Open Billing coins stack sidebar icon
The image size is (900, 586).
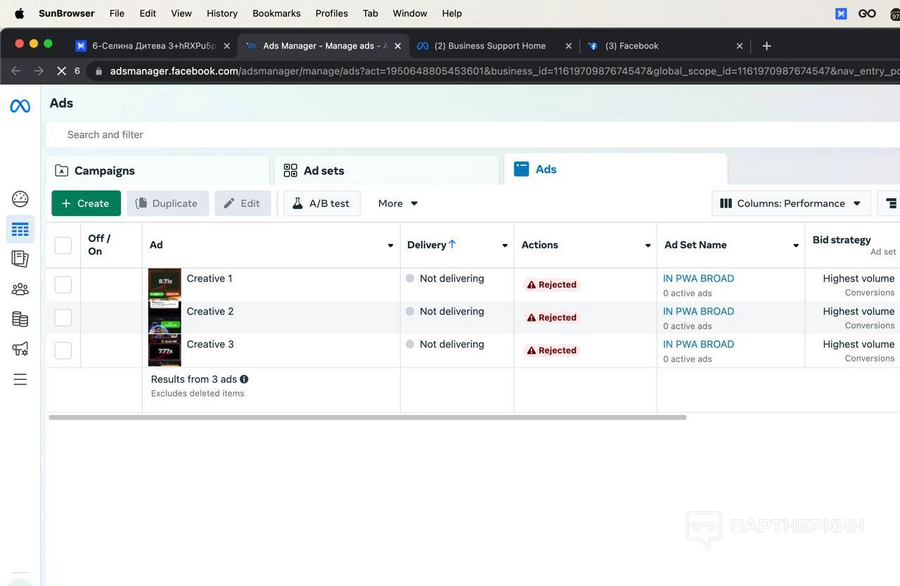pyautogui.click(x=20, y=319)
